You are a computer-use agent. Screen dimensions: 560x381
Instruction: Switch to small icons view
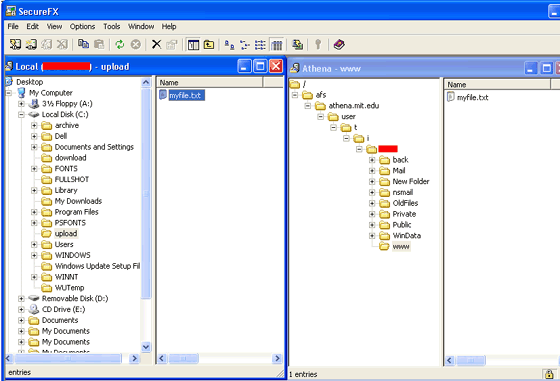click(x=245, y=44)
